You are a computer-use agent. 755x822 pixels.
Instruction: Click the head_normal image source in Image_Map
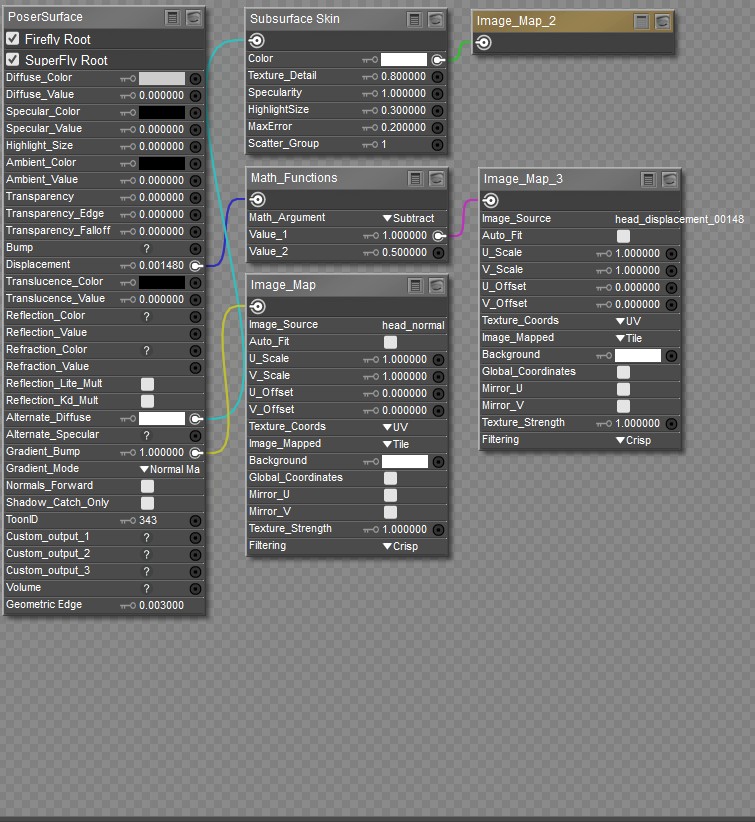pos(413,325)
